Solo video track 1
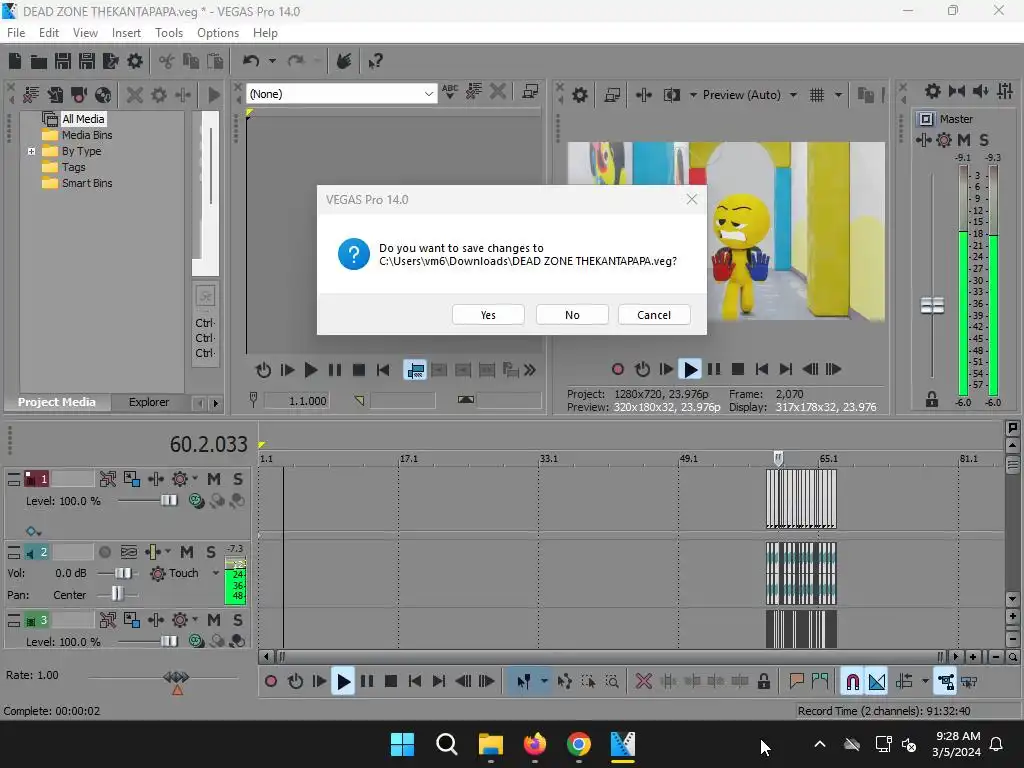This screenshot has width=1024, height=768. (238, 479)
